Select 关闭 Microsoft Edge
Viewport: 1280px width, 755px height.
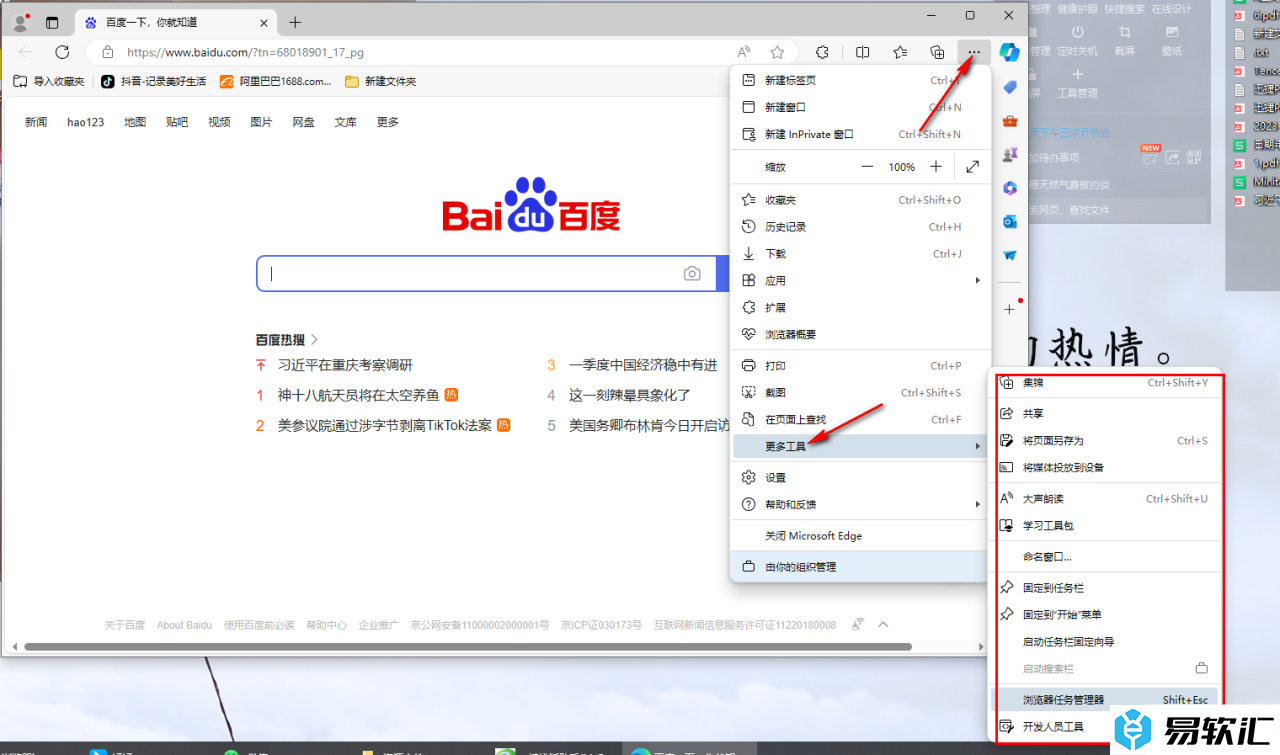860,536
